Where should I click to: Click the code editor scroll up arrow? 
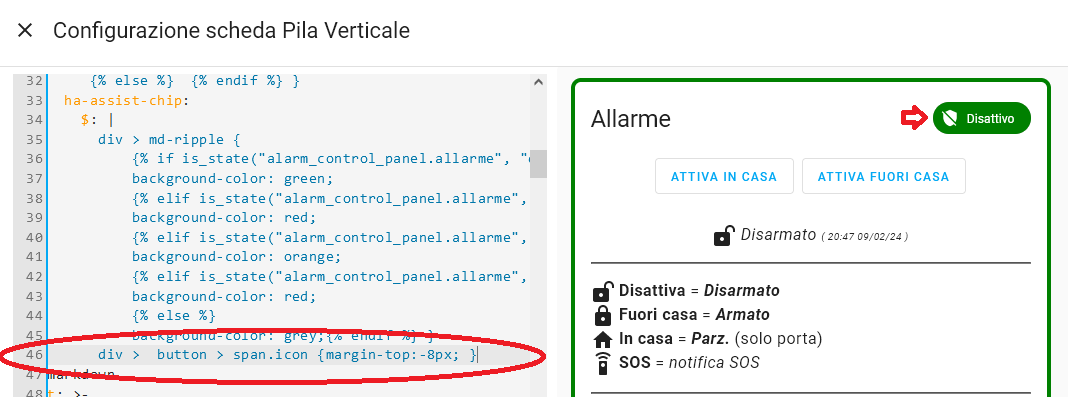tap(538, 82)
